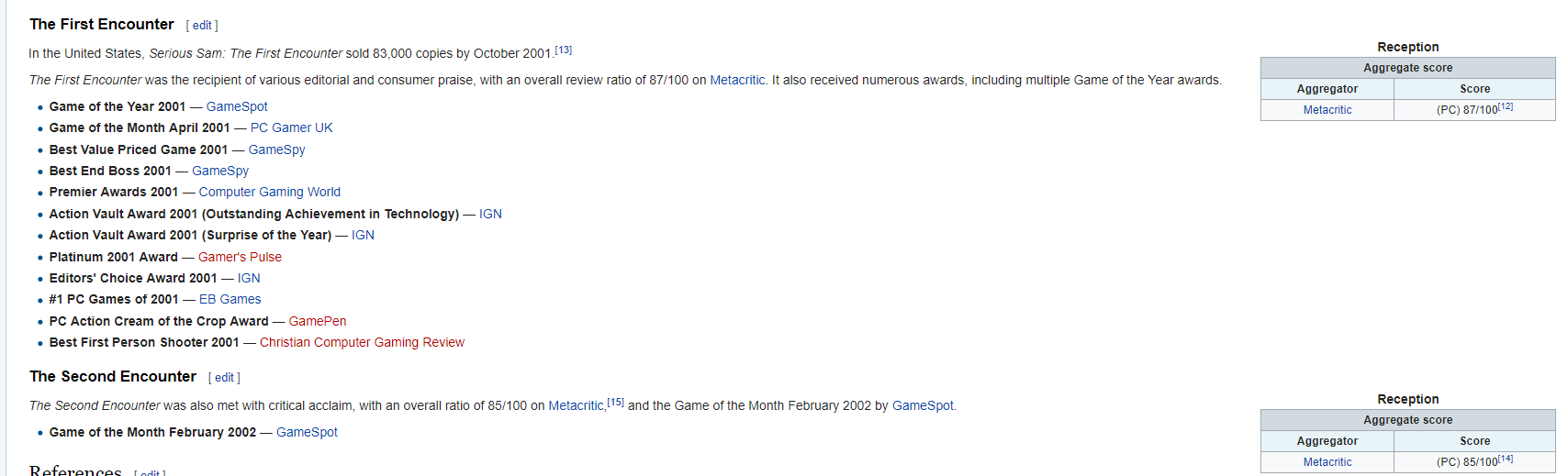Edit The Second Encounter section
1568x476 pixels.
224,378
